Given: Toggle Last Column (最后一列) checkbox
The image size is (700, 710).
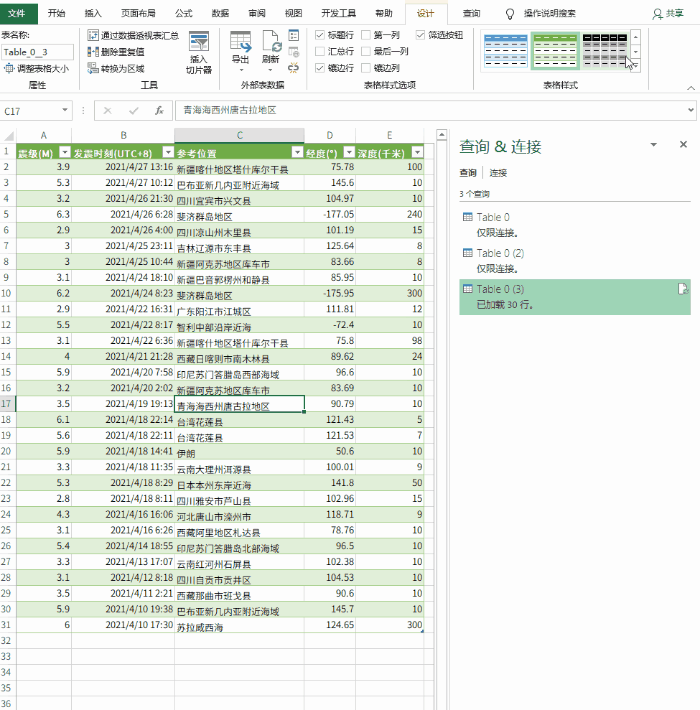Looking at the screenshot, I should click(366, 51).
